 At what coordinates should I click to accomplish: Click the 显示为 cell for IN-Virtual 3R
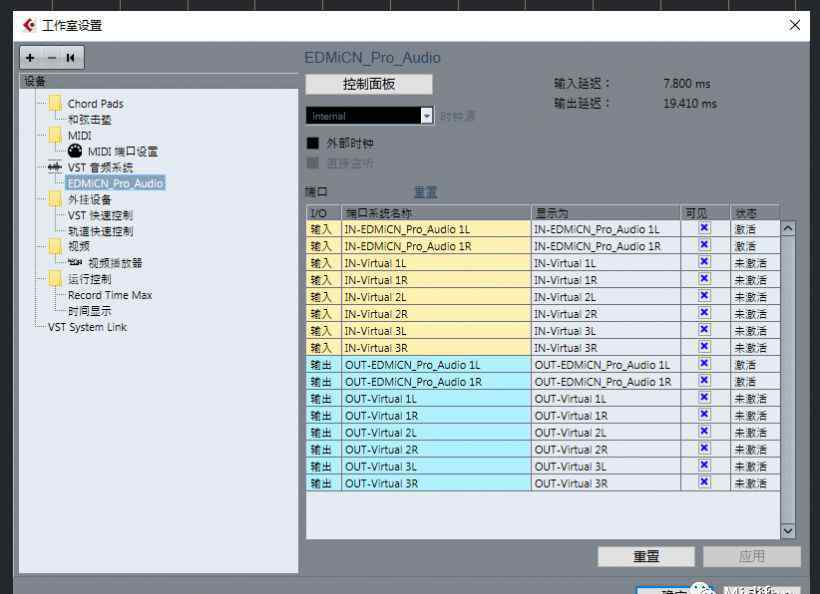[606, 348]
